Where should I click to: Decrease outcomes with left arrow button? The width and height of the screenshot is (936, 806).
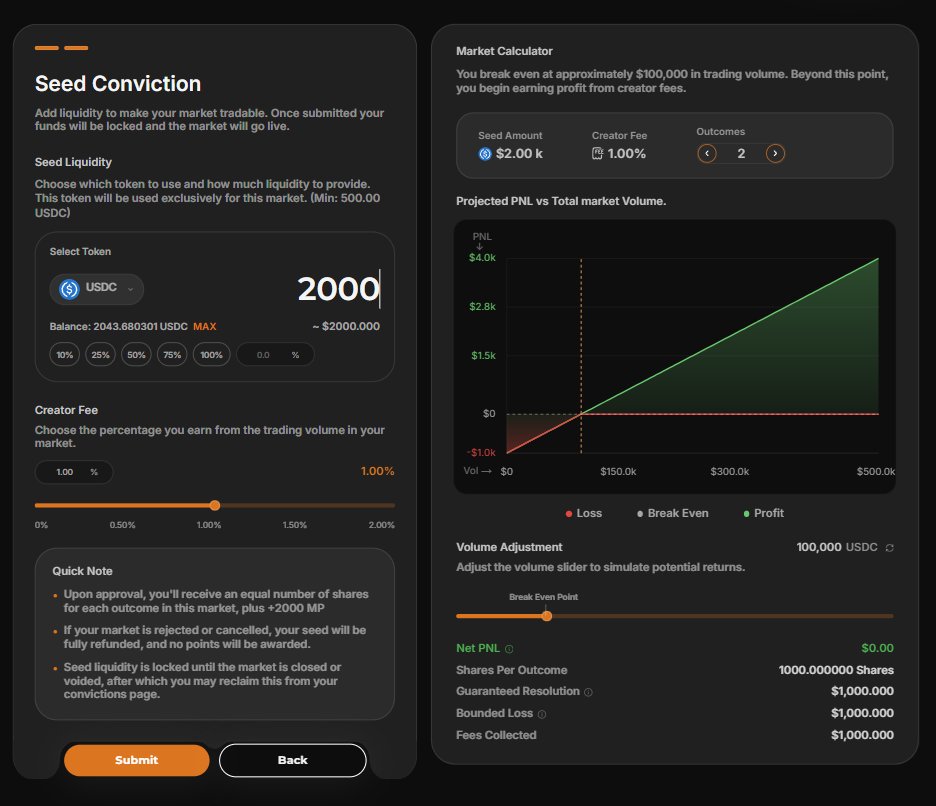(707, 153)
